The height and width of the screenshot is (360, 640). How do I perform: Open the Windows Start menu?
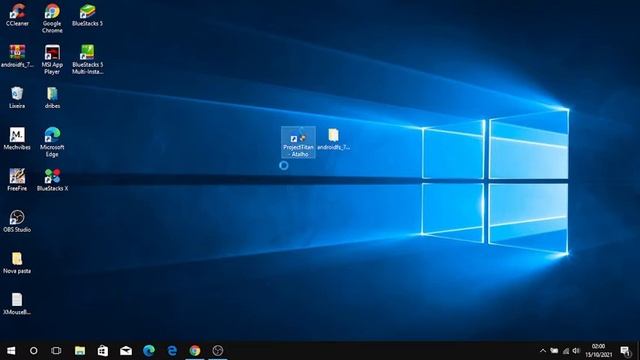click(11, 351)
